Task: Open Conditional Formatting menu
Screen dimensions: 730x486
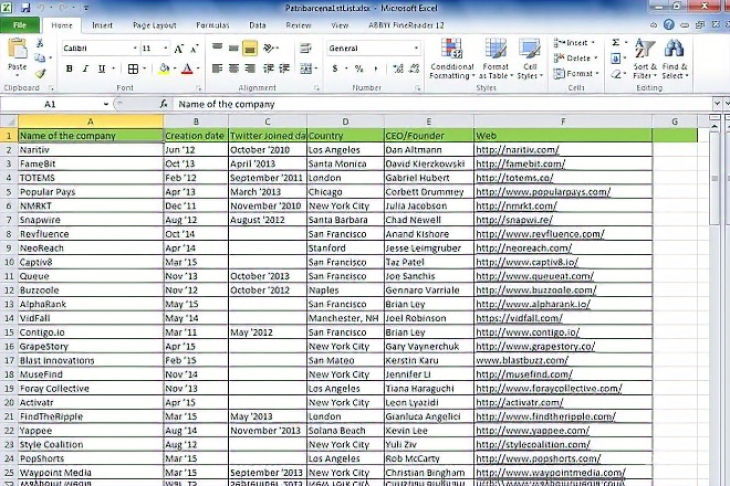Action: pos(452,59)
